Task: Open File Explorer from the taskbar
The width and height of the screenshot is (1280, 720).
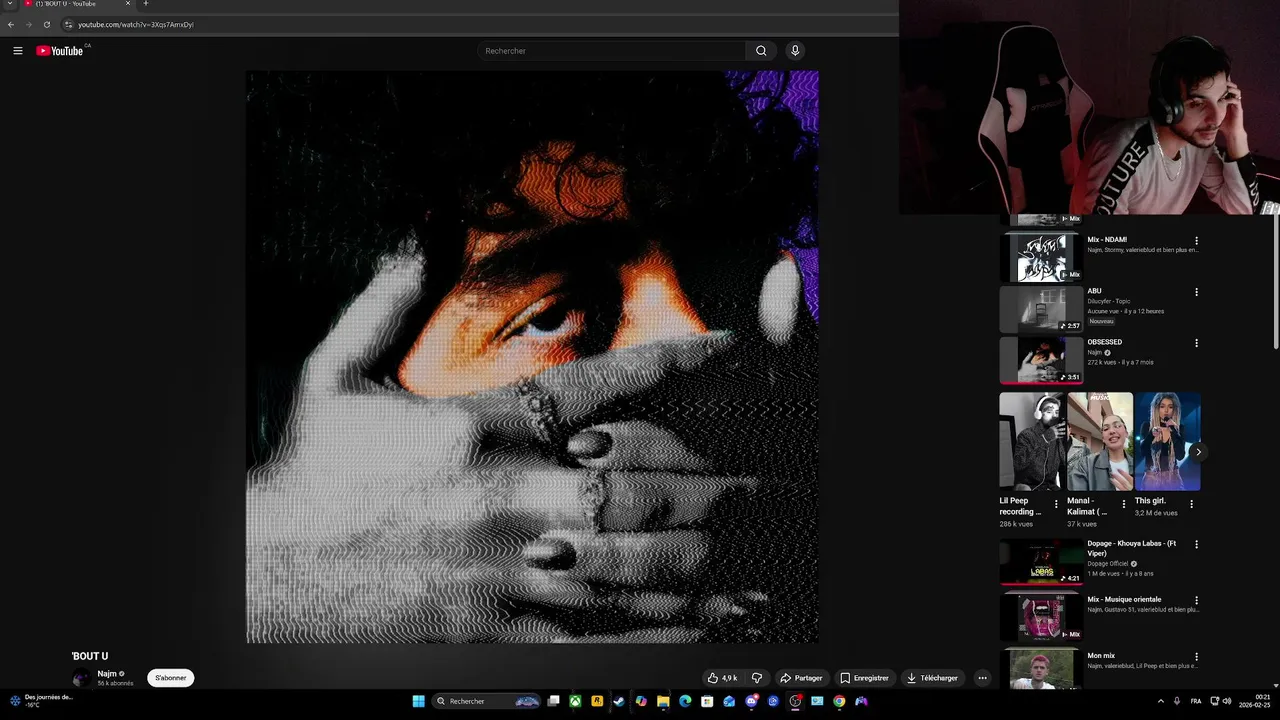Action: click(x=663, y=701)
